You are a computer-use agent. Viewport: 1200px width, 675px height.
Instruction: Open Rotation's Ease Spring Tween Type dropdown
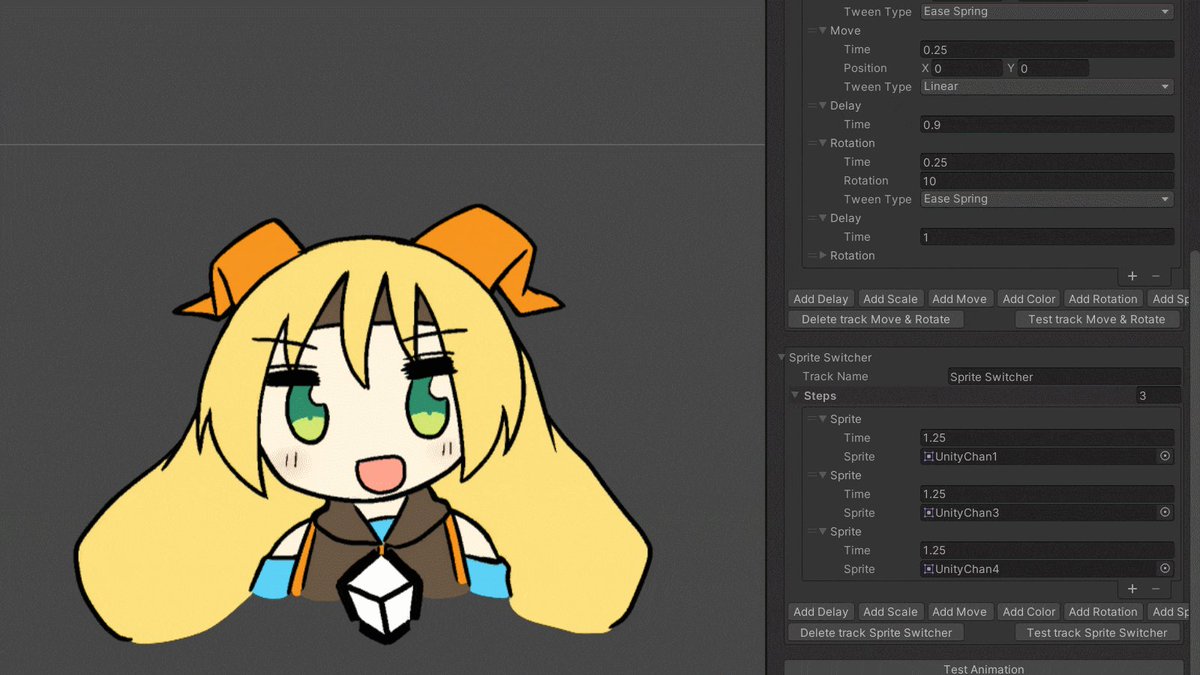pyautogui.click(x=1047, y=199)
